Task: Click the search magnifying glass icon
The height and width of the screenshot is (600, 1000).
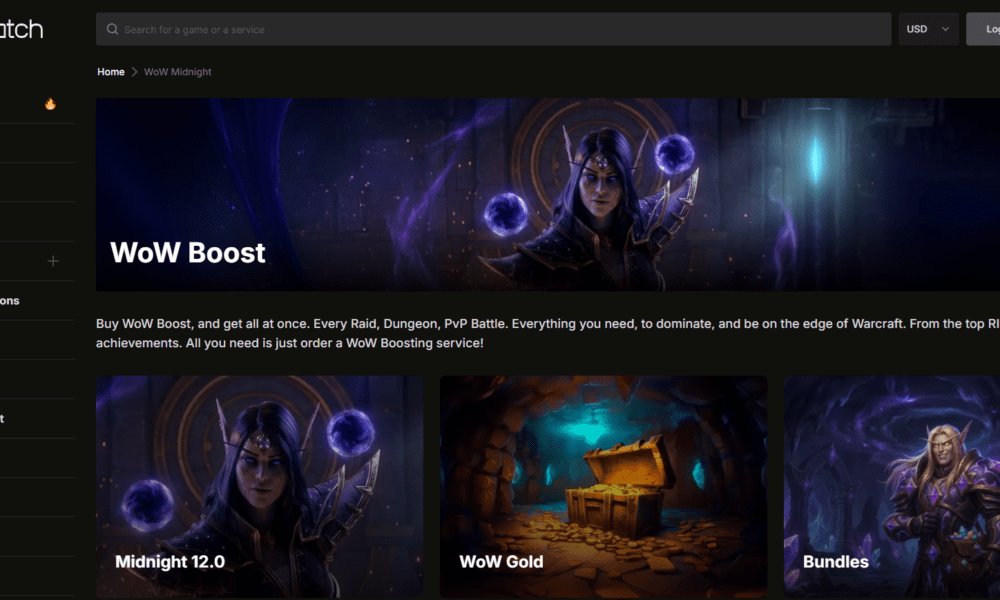Action: tap(112, 29)
